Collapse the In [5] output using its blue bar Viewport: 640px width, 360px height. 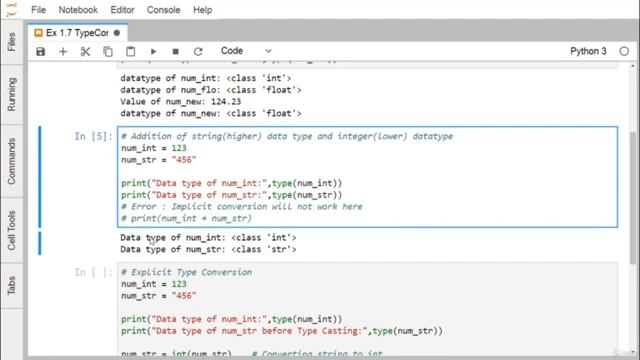[x=40, y=243]
